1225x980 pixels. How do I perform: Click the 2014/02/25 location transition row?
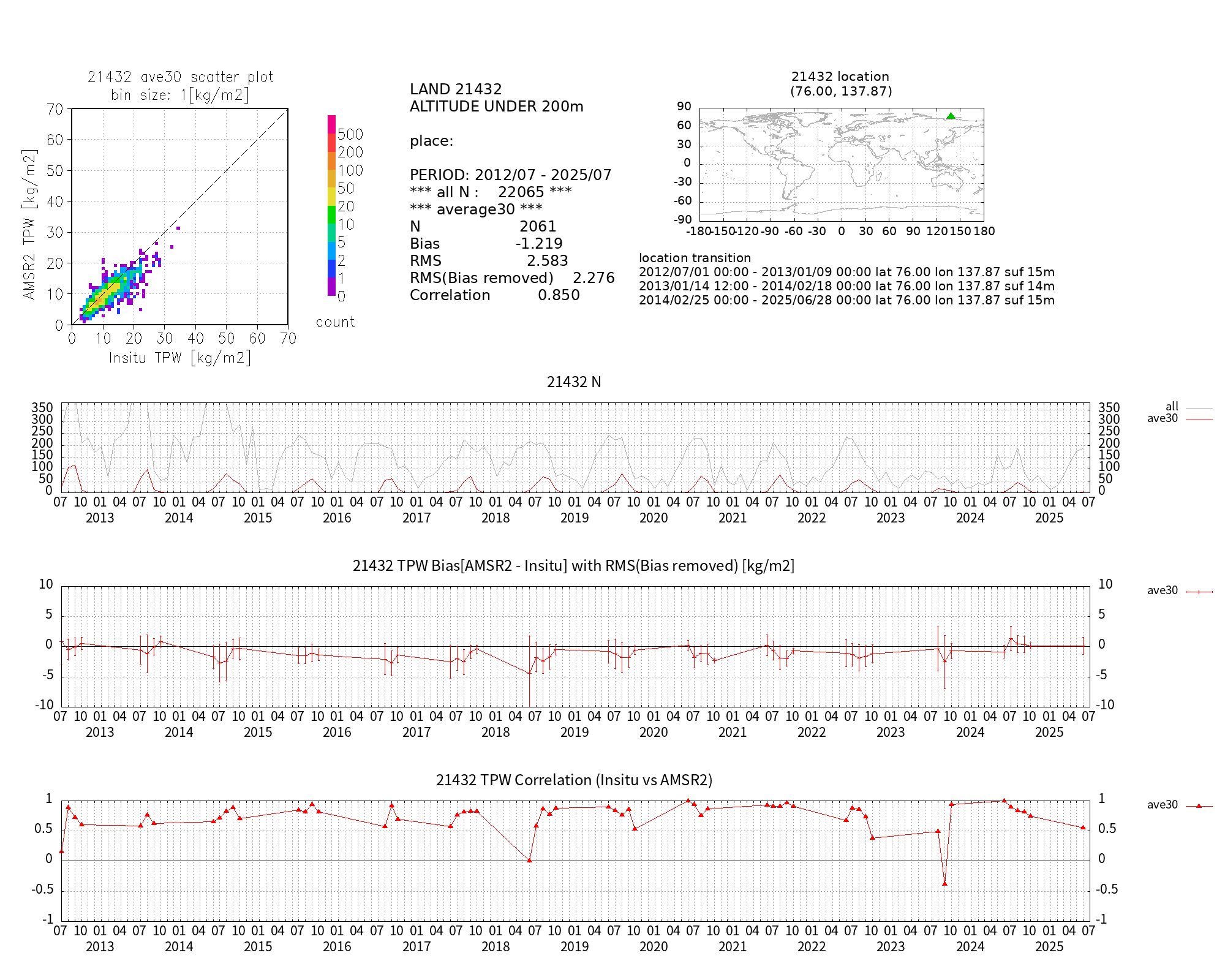[846, 300]
